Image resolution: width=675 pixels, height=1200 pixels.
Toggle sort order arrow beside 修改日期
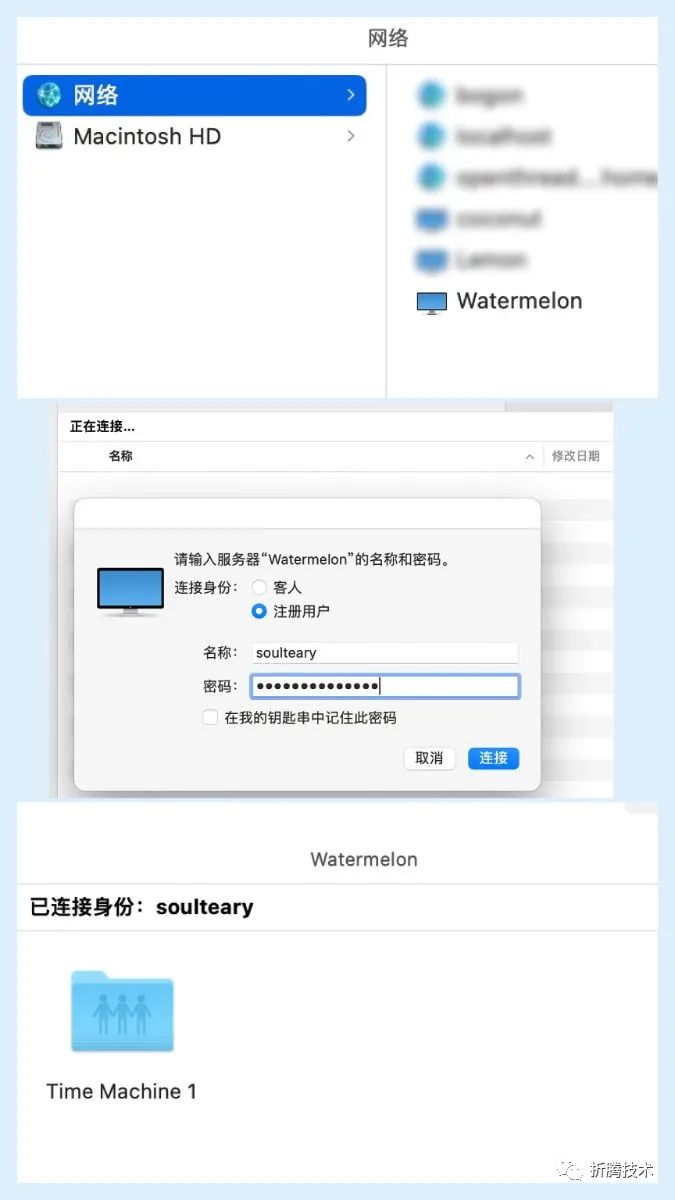pos(529,456)
